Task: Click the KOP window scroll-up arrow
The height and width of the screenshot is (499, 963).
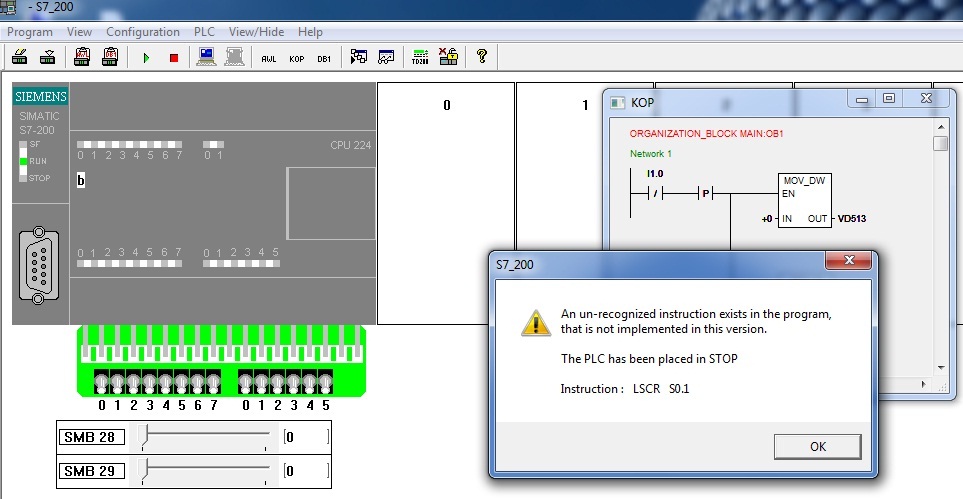Action: [940, 127]
